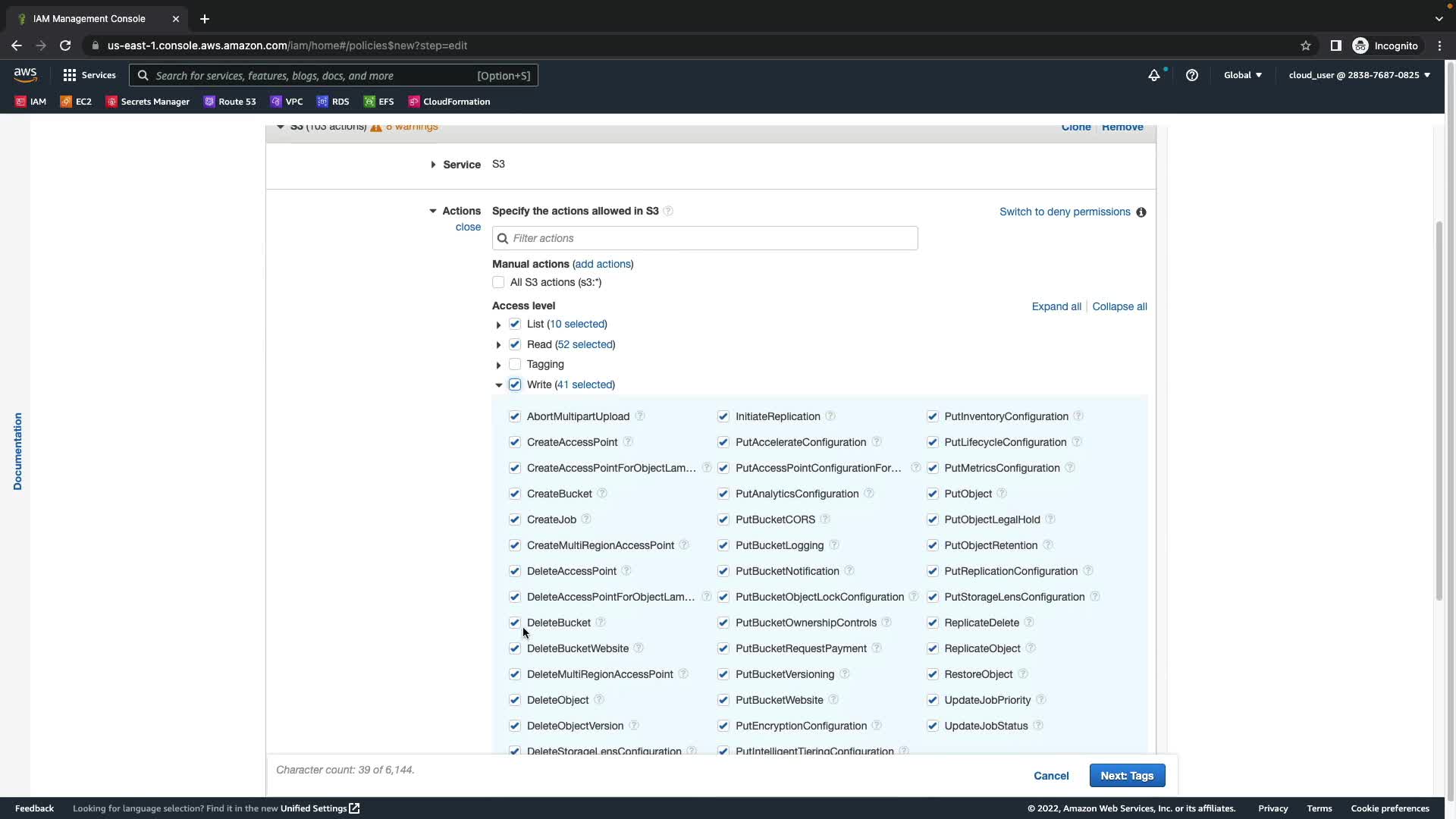Click help icon next to PutObject

pyautogui.click(x=1001, y=494)
